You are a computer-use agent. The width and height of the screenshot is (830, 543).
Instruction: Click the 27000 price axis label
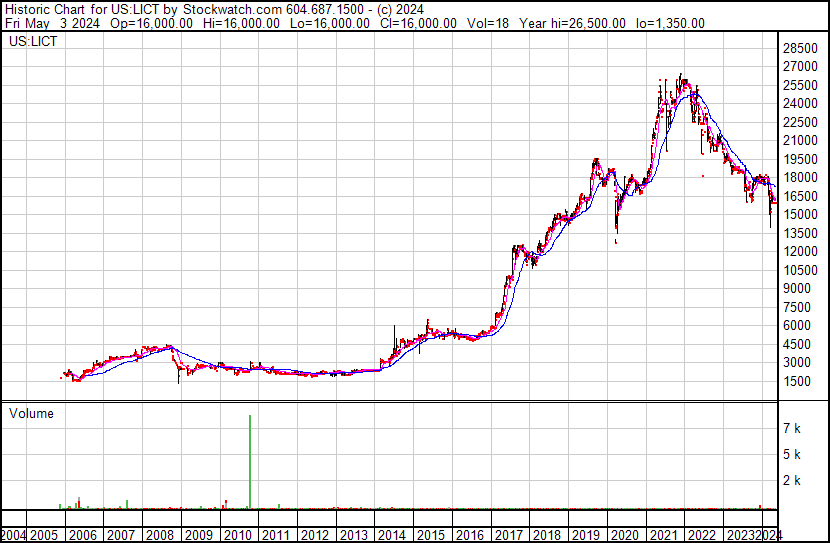point(800,67)
